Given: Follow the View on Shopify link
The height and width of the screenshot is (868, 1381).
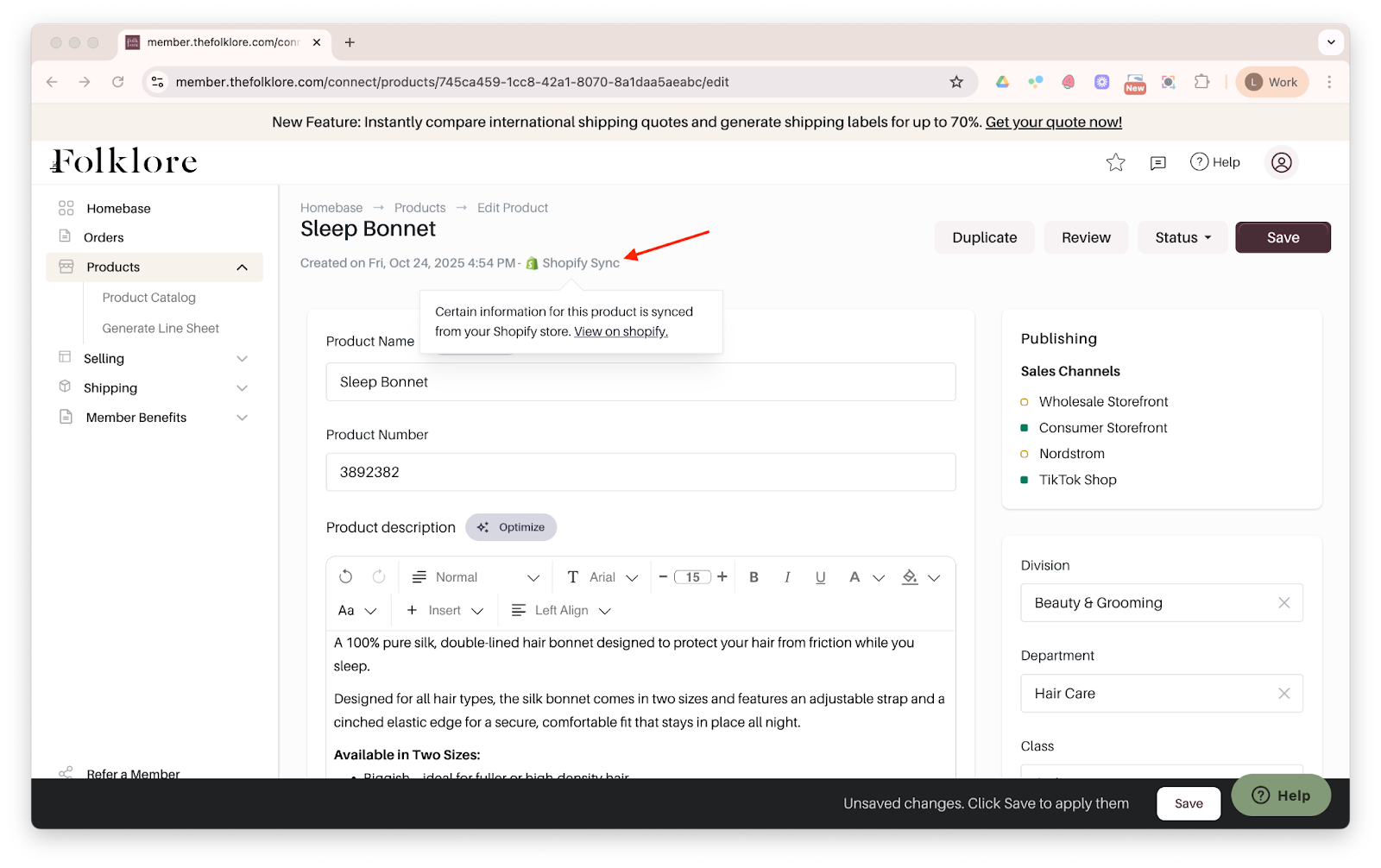Looking at the screenshot, I should 621,332.
